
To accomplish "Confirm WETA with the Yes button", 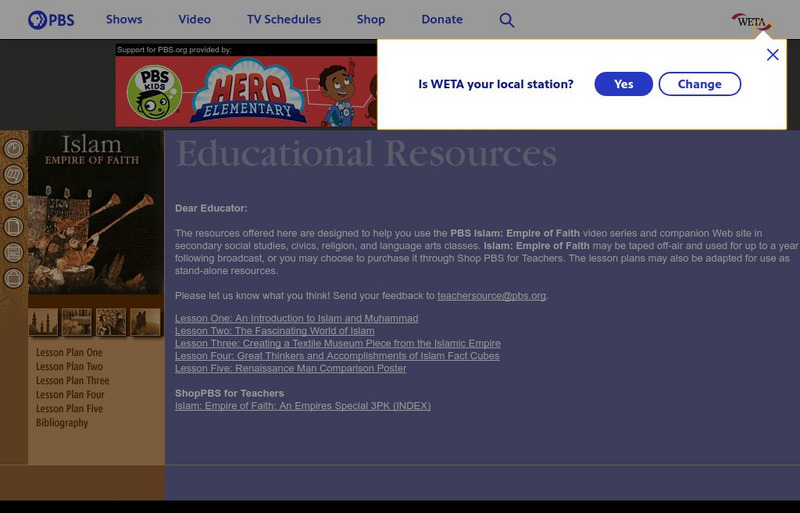I will [x=623, y=84].
